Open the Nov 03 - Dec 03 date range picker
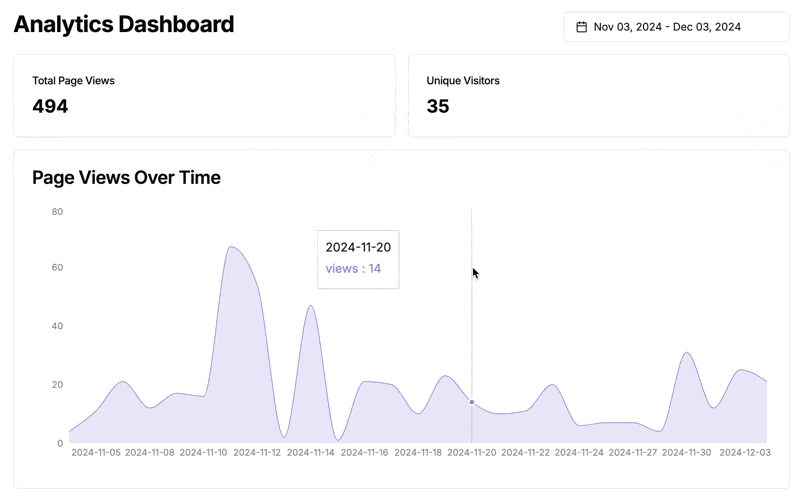This screenshot has height=498, width=800. [x=676, y=27]
